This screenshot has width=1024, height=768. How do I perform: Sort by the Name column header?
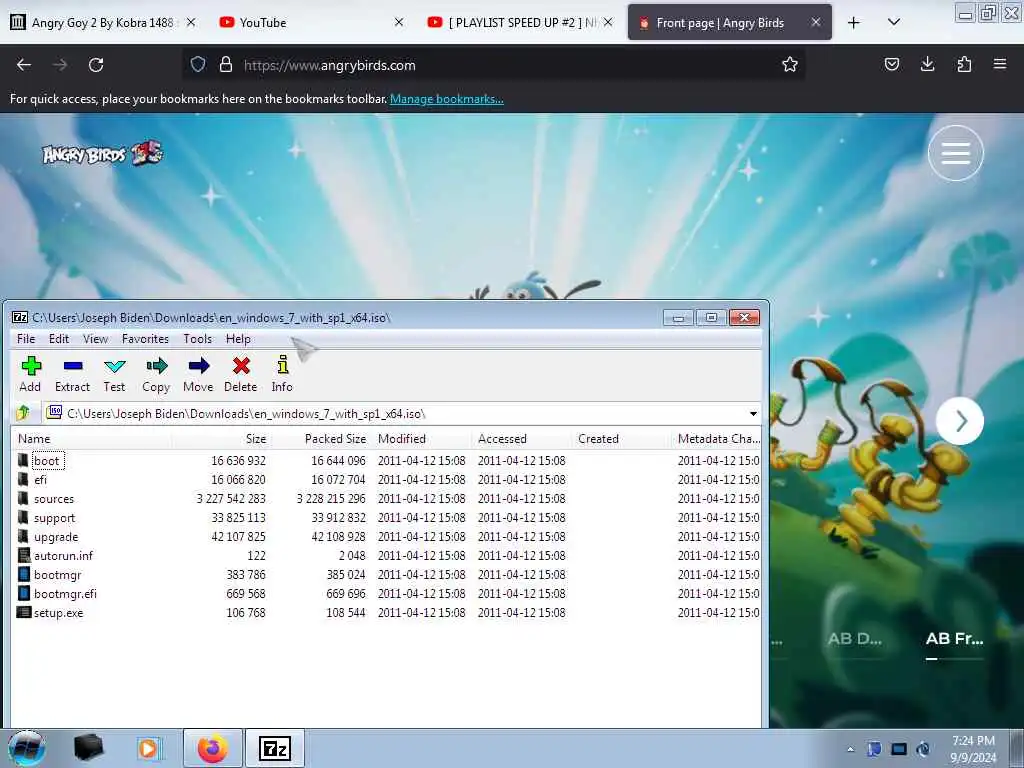point(91,439)
